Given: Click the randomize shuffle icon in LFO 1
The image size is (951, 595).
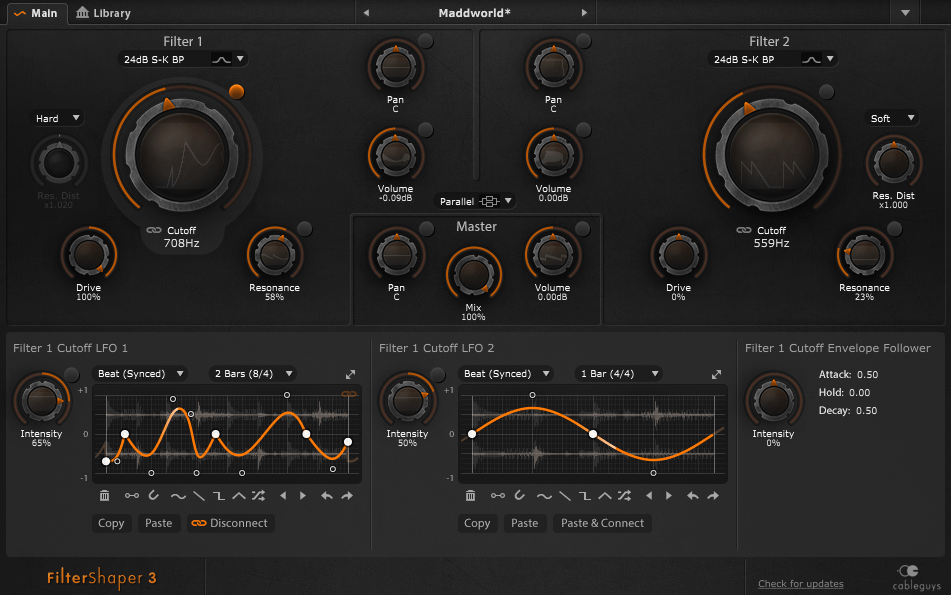Looking at the screenshot, I should pyautogui.click(x=259, y=495).
